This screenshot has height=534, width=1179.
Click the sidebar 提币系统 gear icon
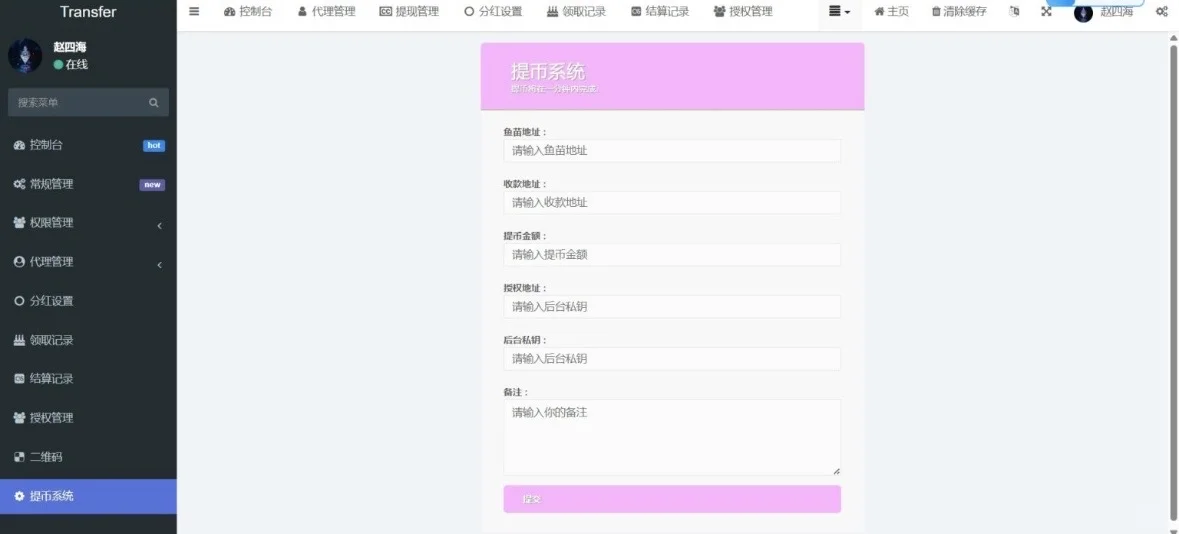20,496
